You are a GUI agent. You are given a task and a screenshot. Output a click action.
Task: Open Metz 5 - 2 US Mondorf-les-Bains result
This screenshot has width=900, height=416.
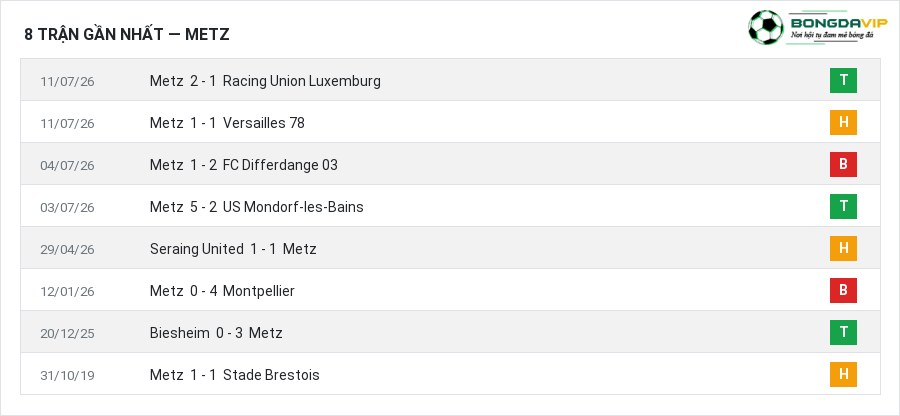point(257,207)
